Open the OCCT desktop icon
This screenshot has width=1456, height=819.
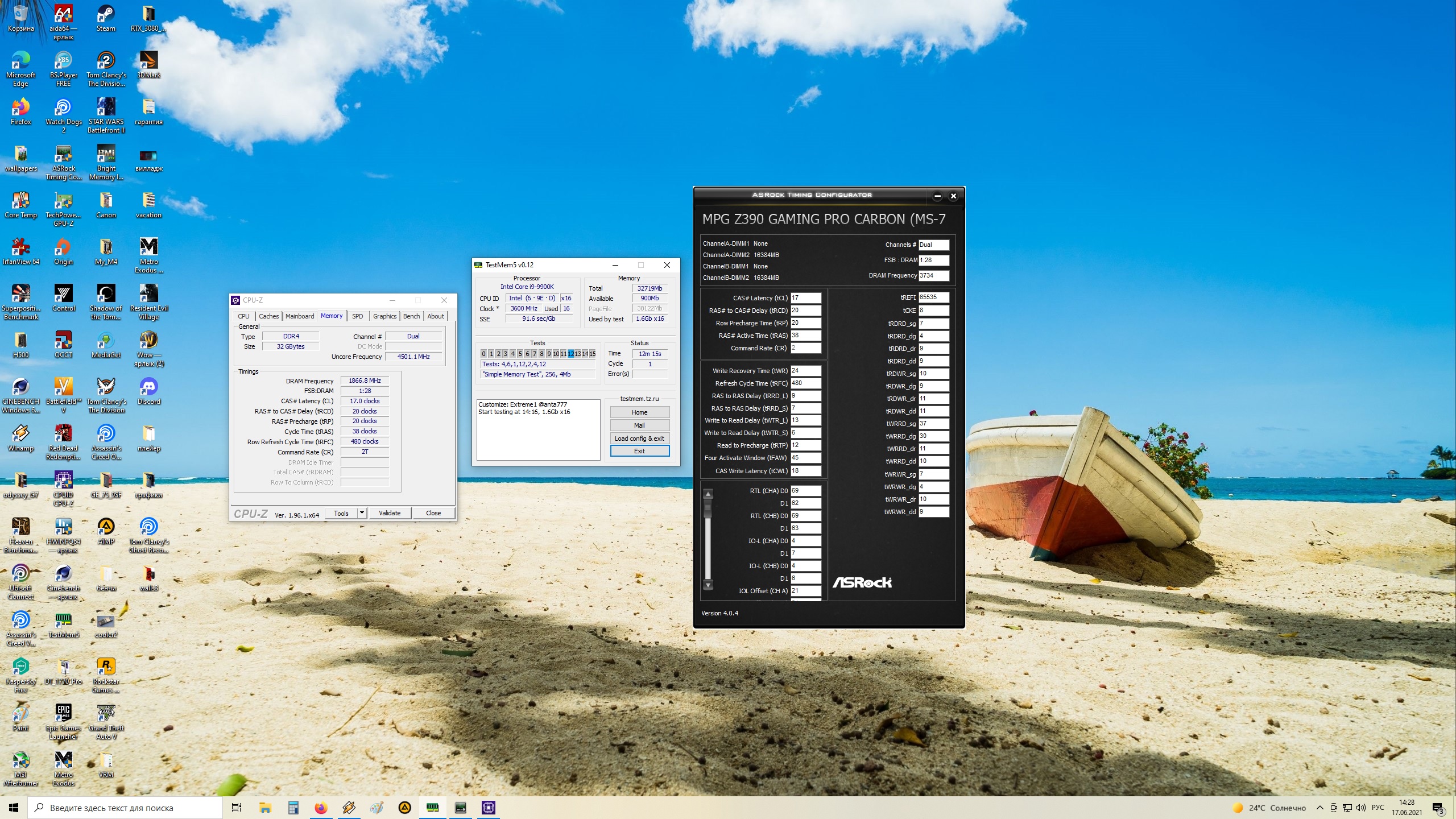63,341
